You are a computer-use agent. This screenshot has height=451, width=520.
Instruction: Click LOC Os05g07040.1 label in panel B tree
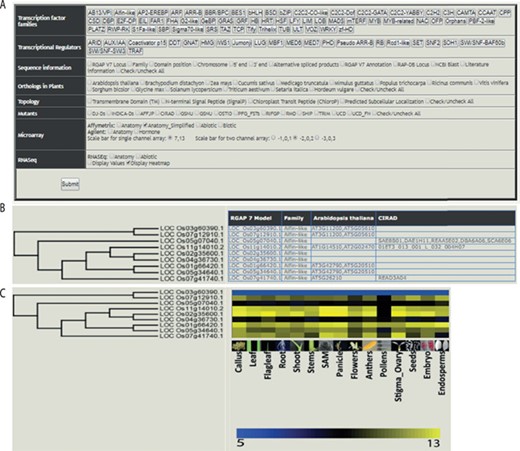point(192,241)
